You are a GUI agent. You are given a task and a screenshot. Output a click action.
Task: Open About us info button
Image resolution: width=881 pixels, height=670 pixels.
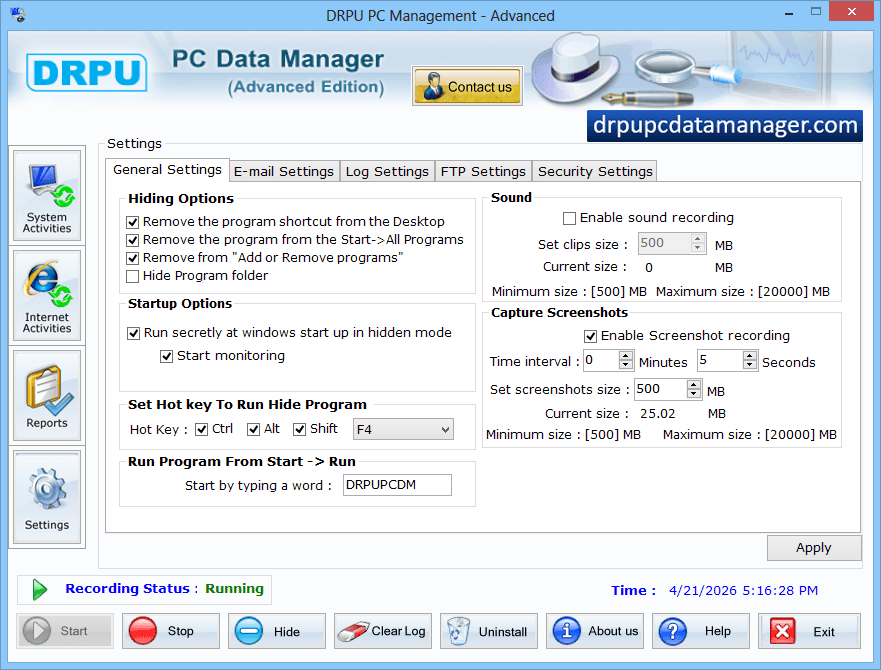pos(595,631)
